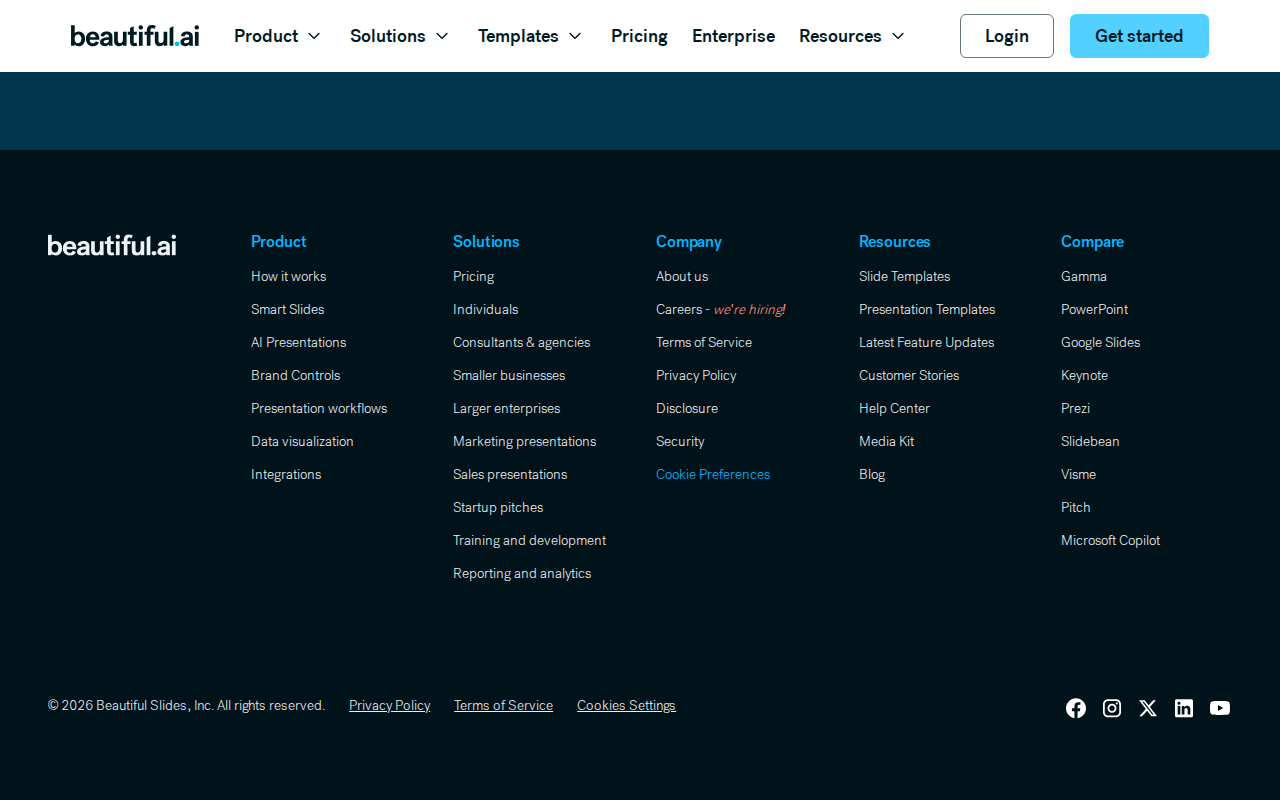Expand the Resources dropdown in the navbar
The height and width of the screenshot is (800, 1280).
(x=852, y=36)
